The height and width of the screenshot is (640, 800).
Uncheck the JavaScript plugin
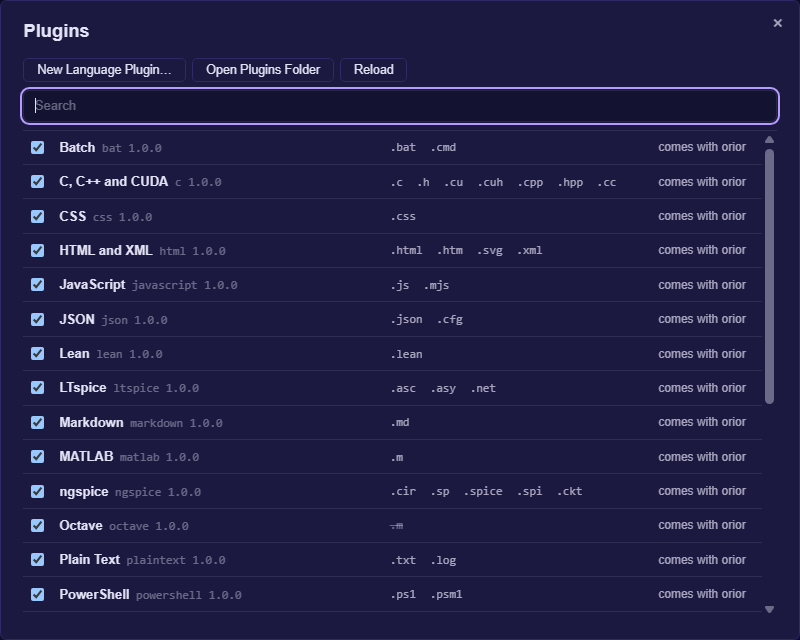click(x=37, y=285)
